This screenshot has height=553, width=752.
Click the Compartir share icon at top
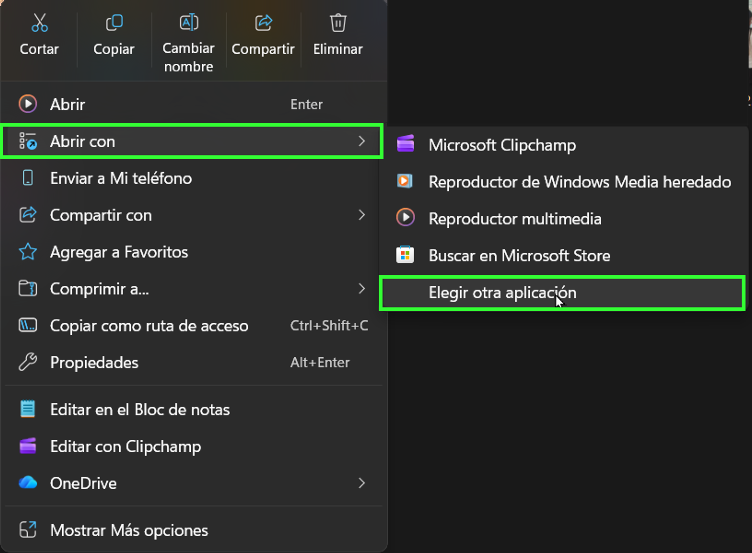click(263, 23)
